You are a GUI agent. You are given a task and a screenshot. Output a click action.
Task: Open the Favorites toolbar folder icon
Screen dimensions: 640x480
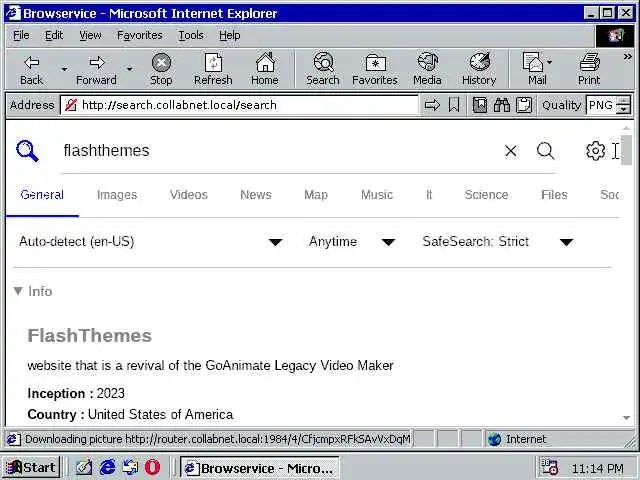point(375,69)
